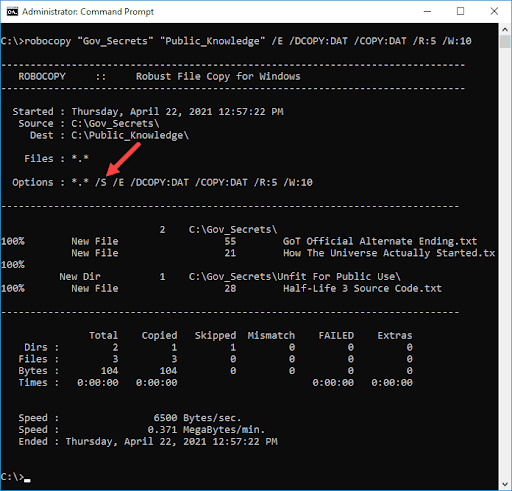This screenshot has height=491, width=512.
Task: Click the Administrator: Command Prompt title text
Action: (88, 12)
